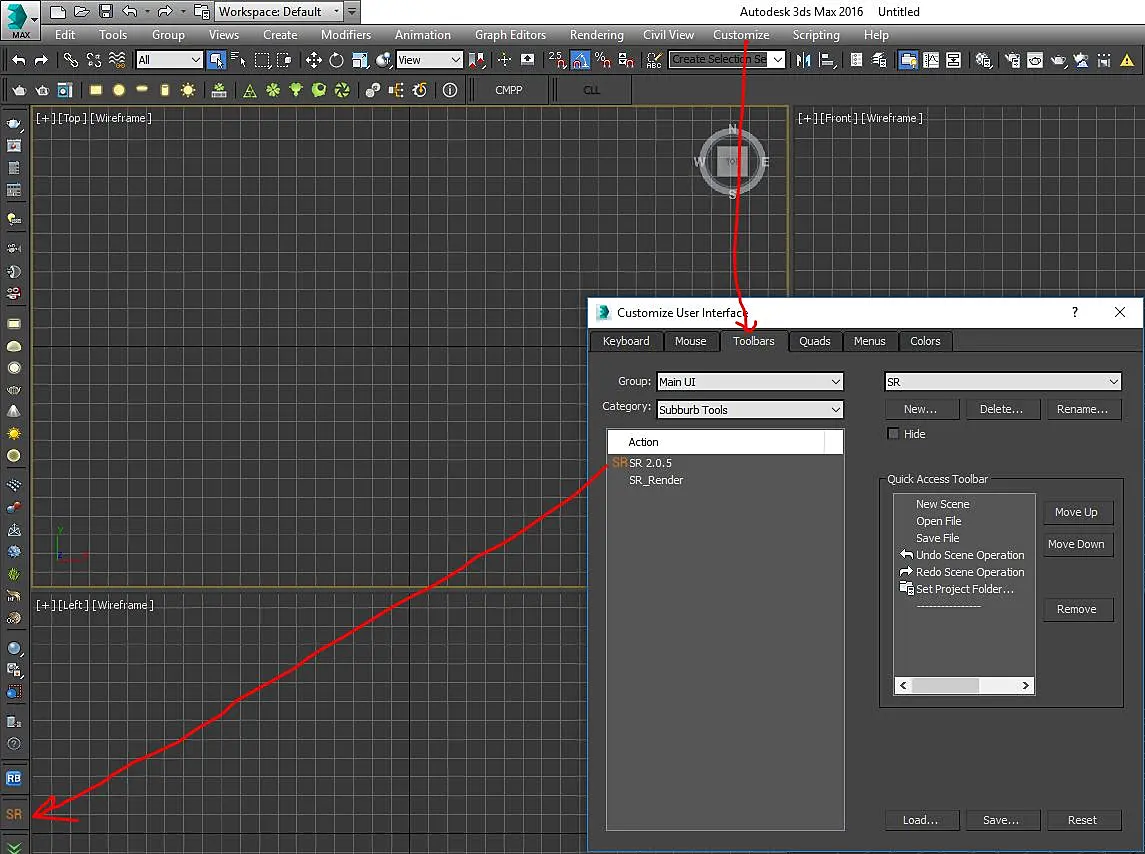Click the Quick Access Toolbar list horizontal scrollbar
This screenshot has width=1145, height=854.
964,685
